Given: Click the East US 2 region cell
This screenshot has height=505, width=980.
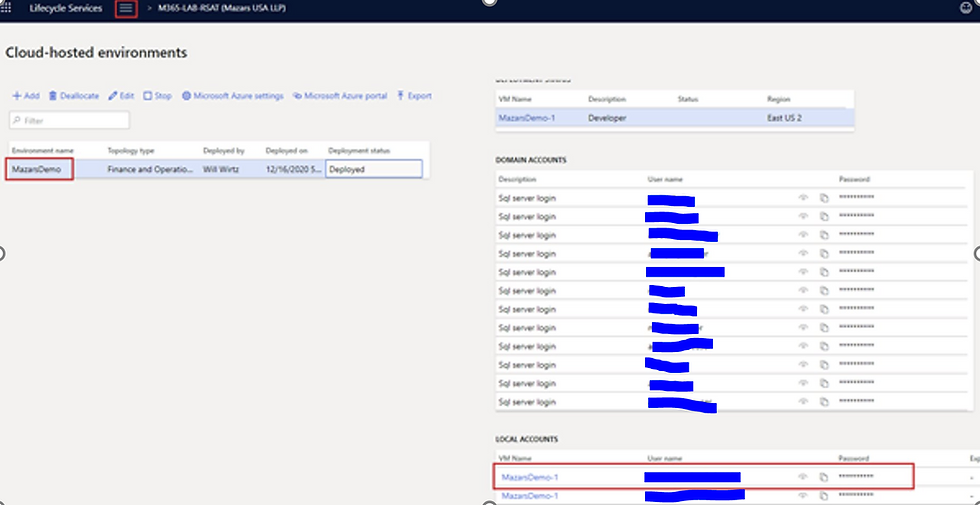Looking at the screenshot, I should point(784,118).
